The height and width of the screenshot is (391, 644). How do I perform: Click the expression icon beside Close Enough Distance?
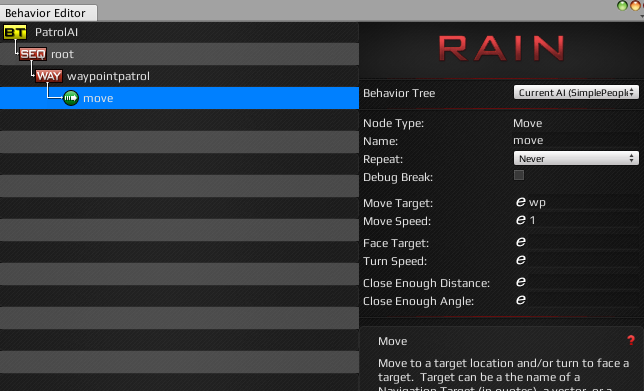521,281
